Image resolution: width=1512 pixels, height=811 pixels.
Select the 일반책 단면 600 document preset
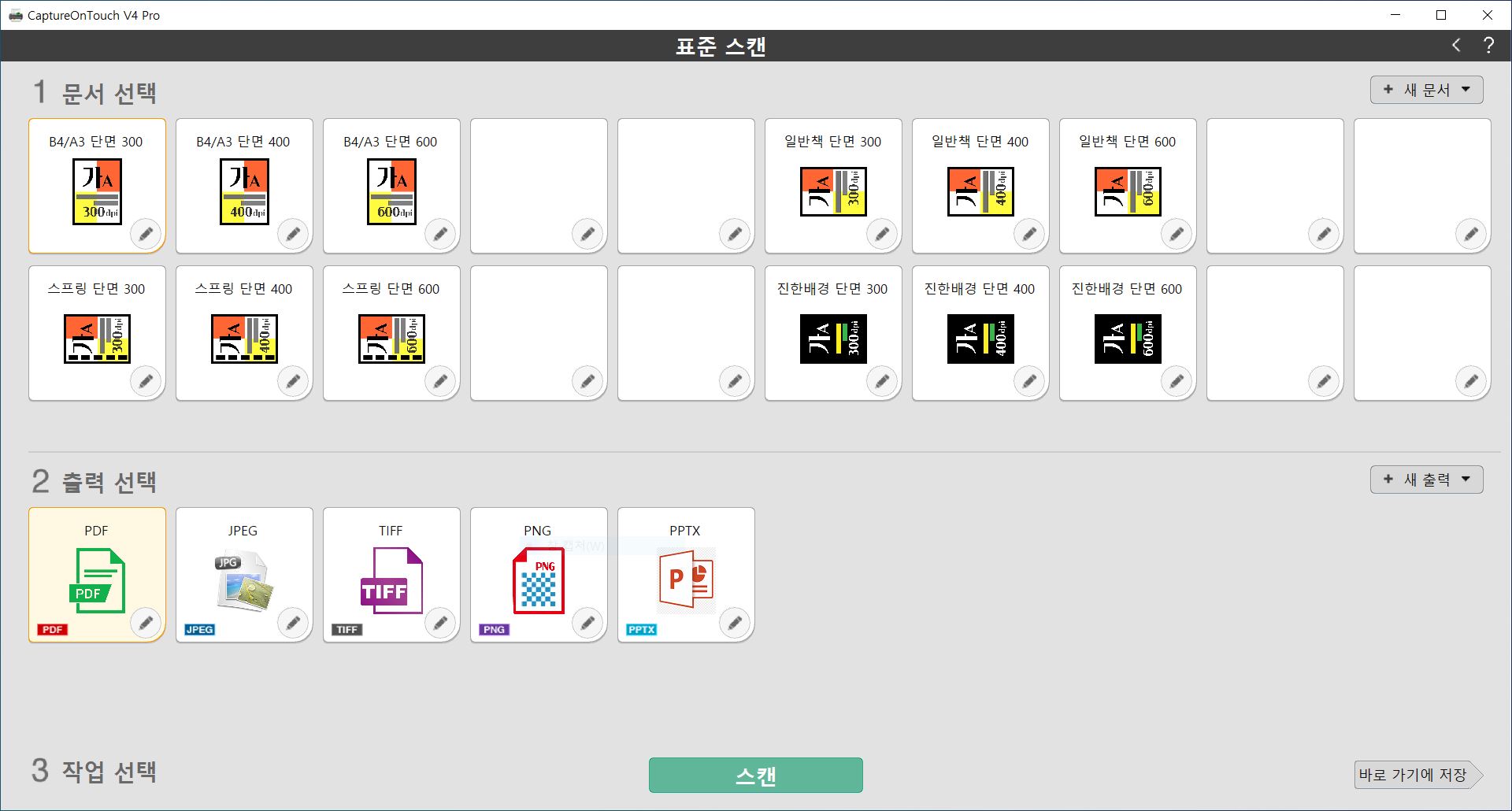coord(1127,185)
